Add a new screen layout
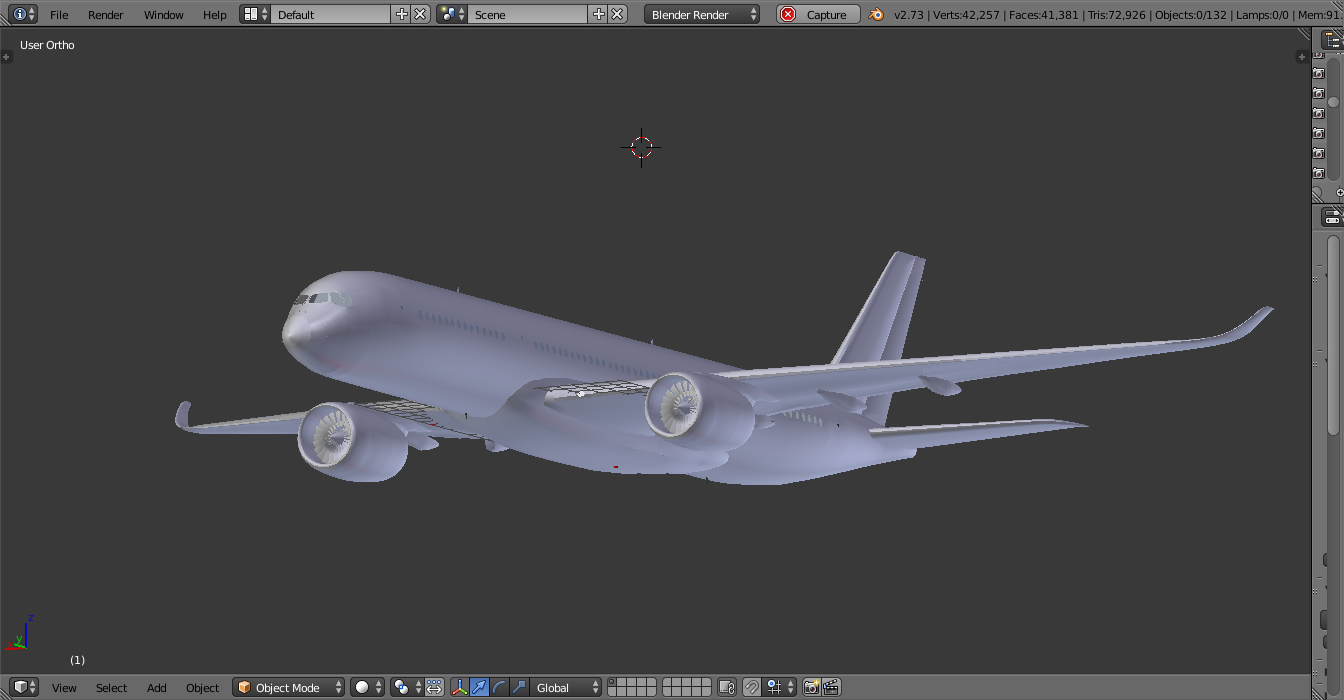The image size is (1344, 700). [x=401, y=14]
